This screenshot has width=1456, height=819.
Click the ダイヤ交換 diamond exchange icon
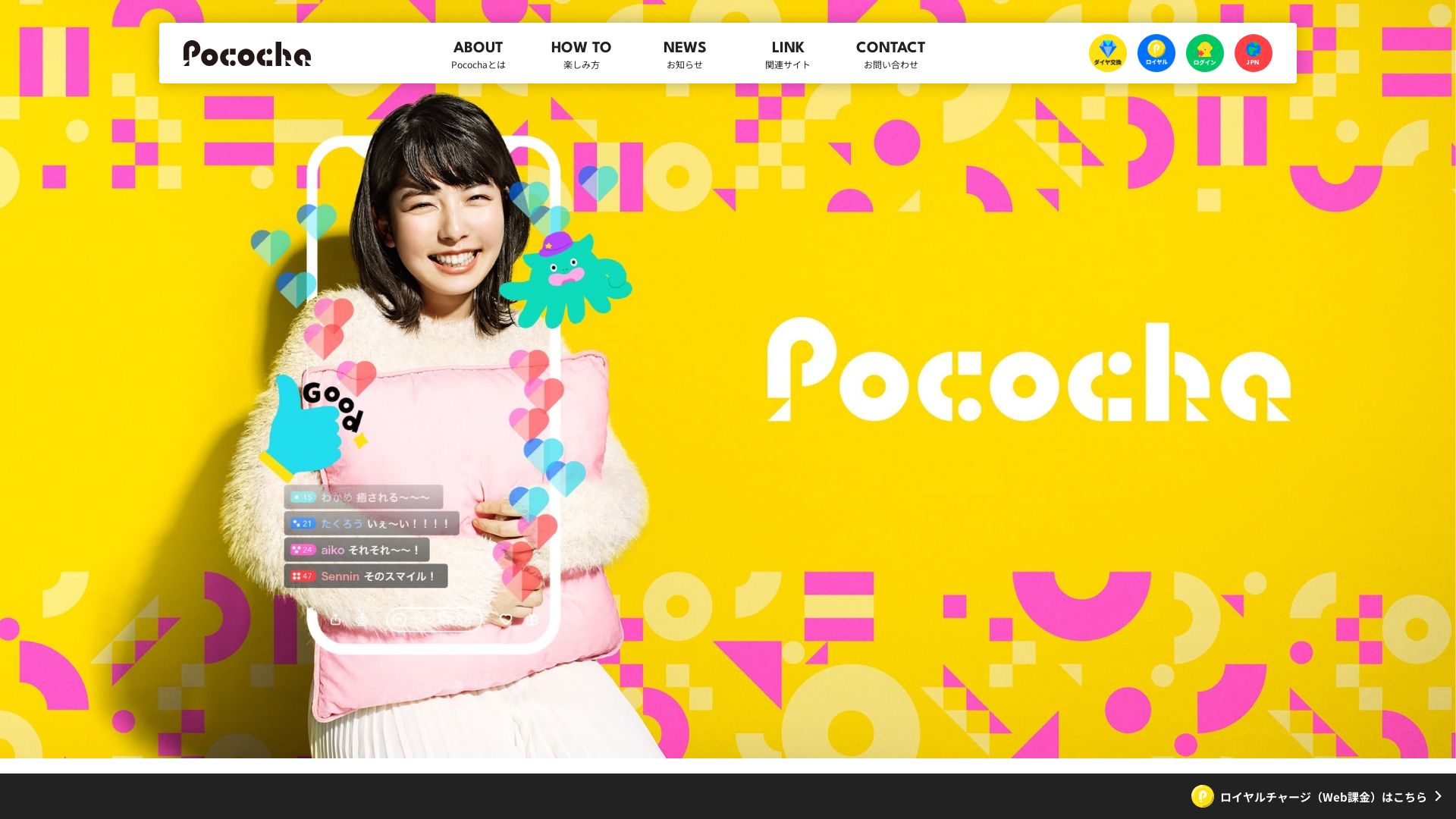(x=1107, y=53)
